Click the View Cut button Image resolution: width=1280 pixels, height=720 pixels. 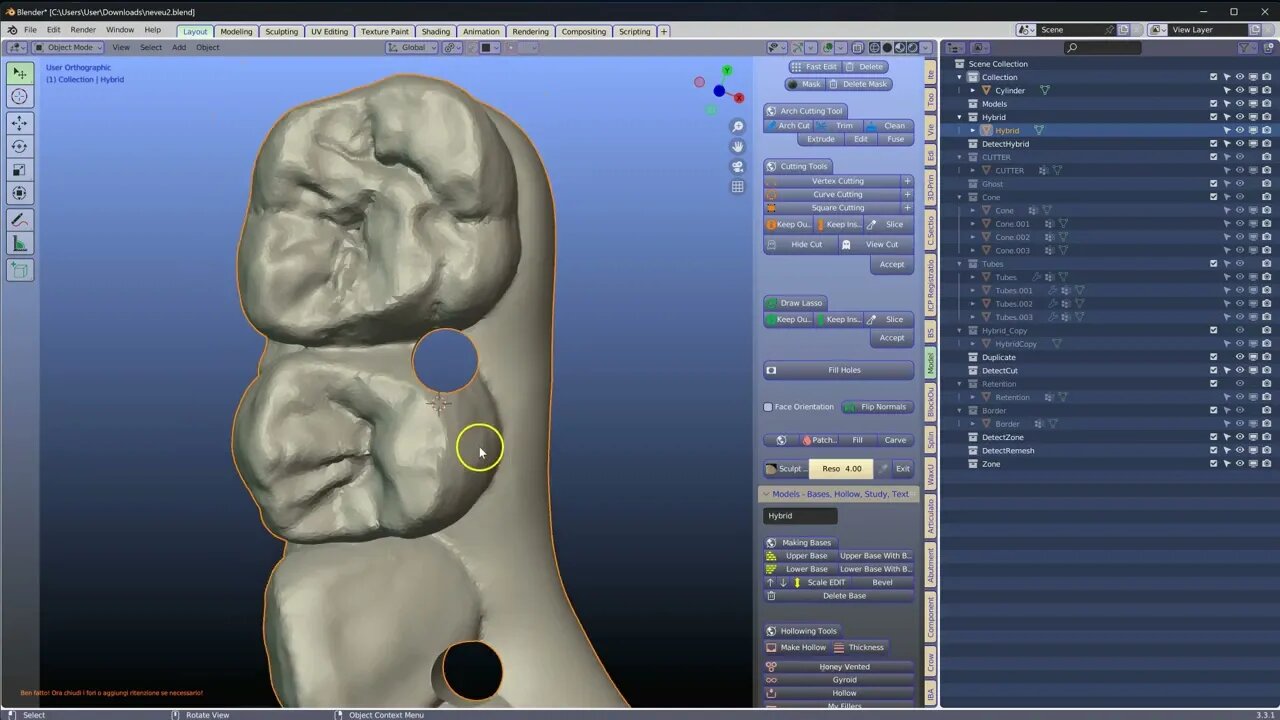coord(876,244)
